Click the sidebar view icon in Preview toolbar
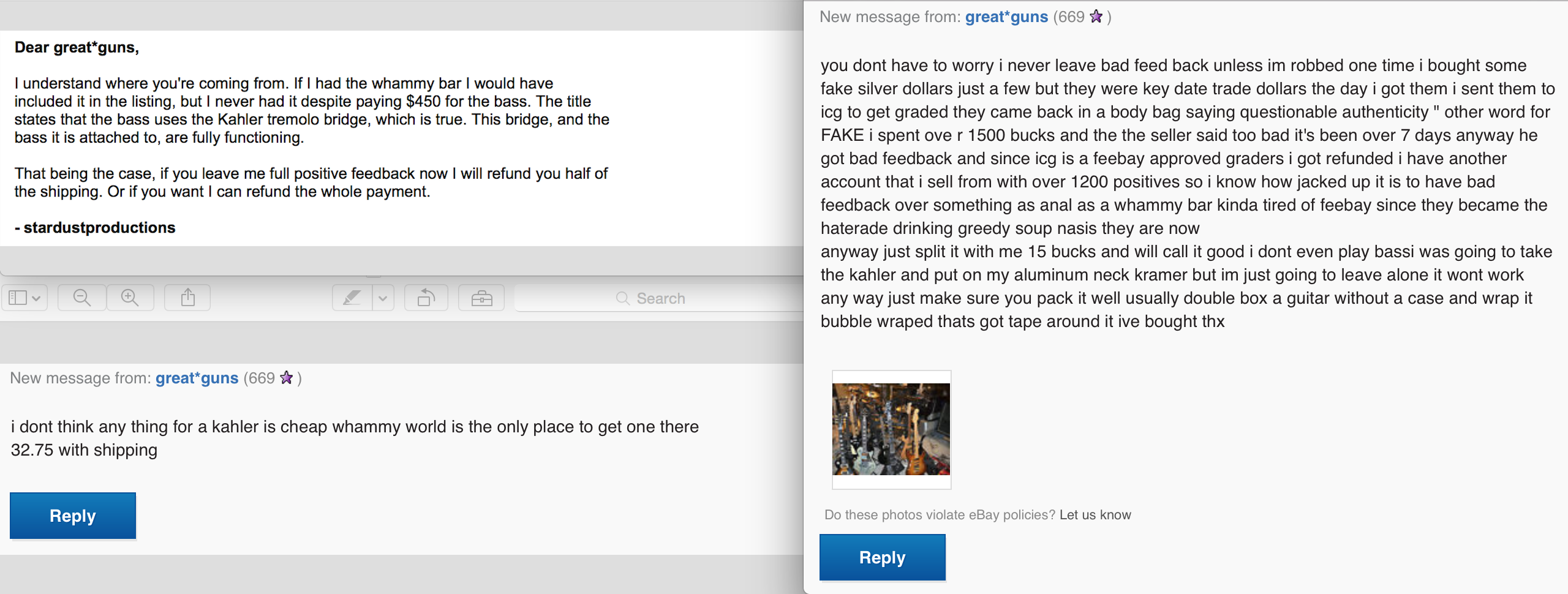1568x594 pixels. pyautogui.click(x=18, y=298)
